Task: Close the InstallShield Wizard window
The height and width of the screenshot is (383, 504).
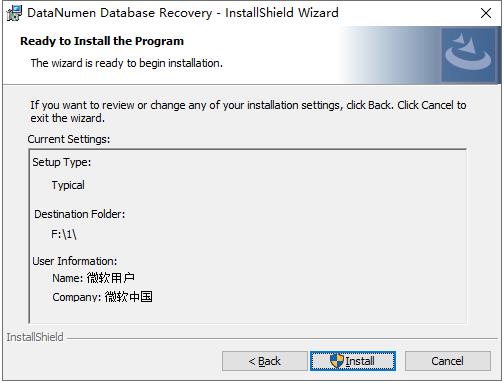Action: point(486,13)
